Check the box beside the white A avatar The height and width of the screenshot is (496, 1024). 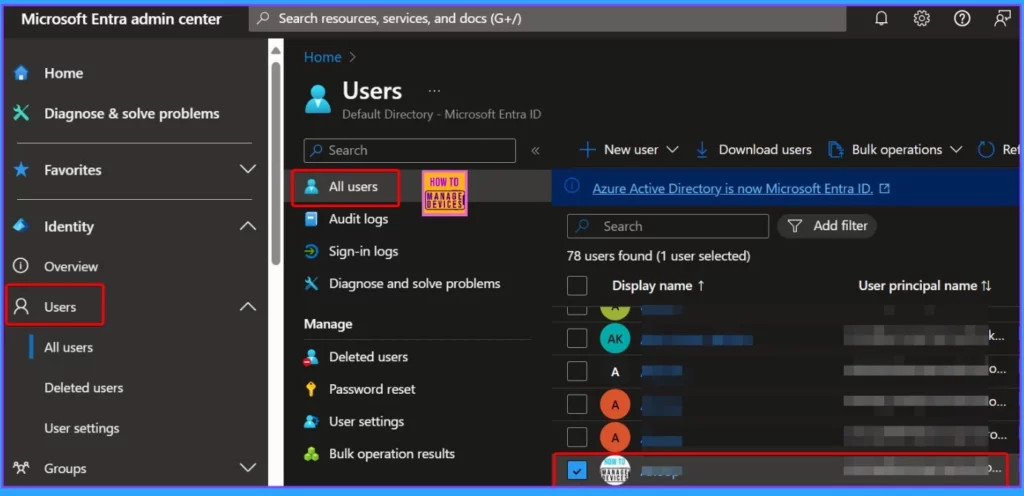click(x=577, y=371)
